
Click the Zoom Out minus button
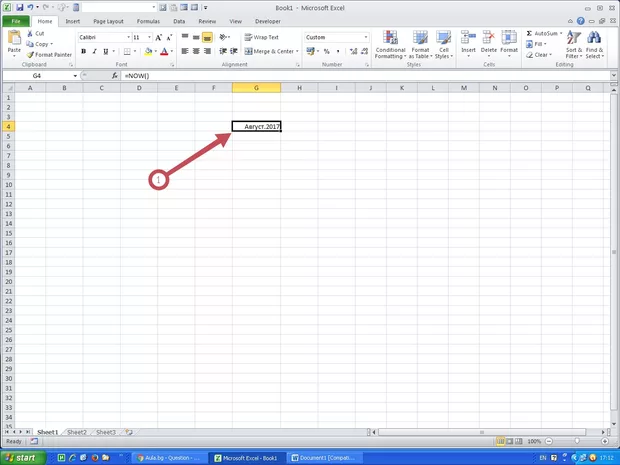[x=549, y=441]
